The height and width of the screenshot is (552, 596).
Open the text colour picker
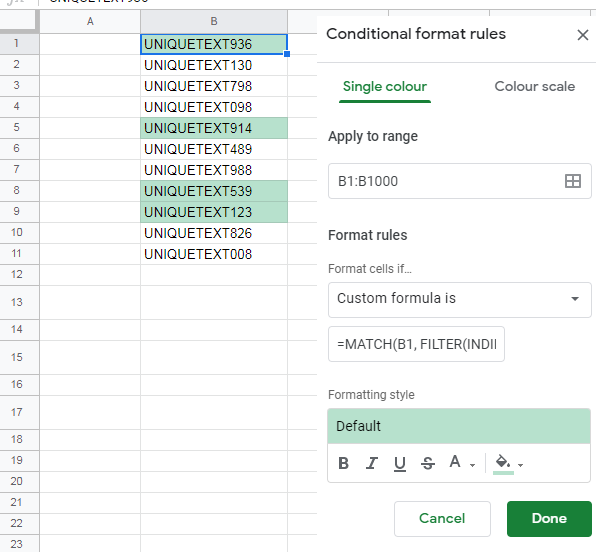tap(455, 462)
